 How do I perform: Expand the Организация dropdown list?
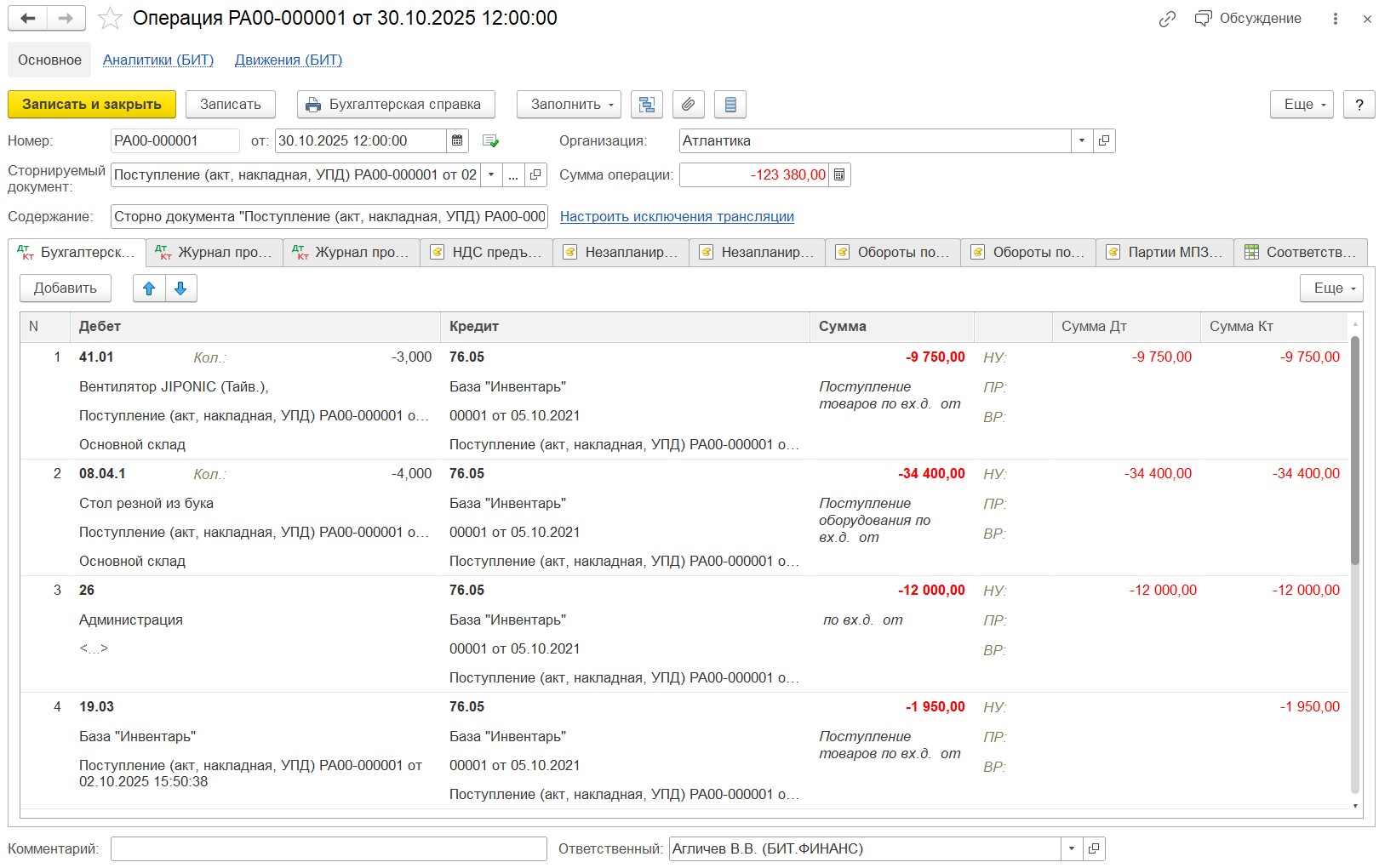coord(1081,141)
